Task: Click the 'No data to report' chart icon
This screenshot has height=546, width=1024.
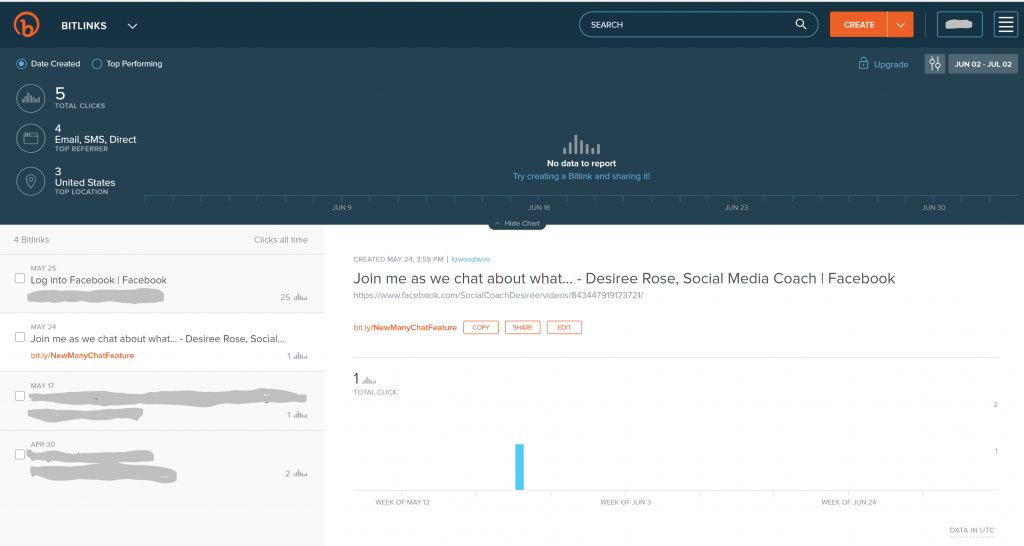Action: (581, 144)
